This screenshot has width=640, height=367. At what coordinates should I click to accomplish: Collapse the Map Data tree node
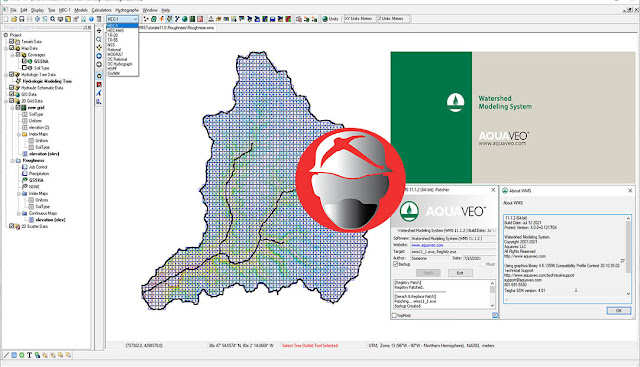[x=6, y=48]
